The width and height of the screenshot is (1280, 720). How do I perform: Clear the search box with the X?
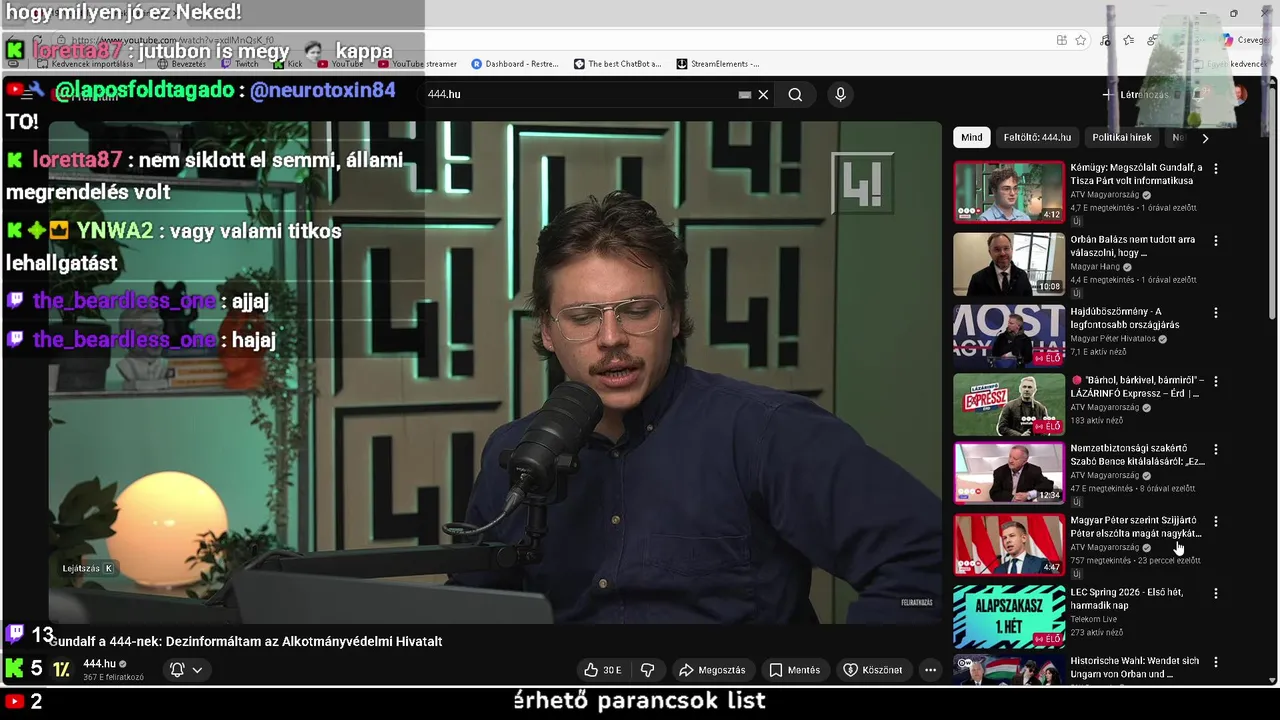pos(763,94)
